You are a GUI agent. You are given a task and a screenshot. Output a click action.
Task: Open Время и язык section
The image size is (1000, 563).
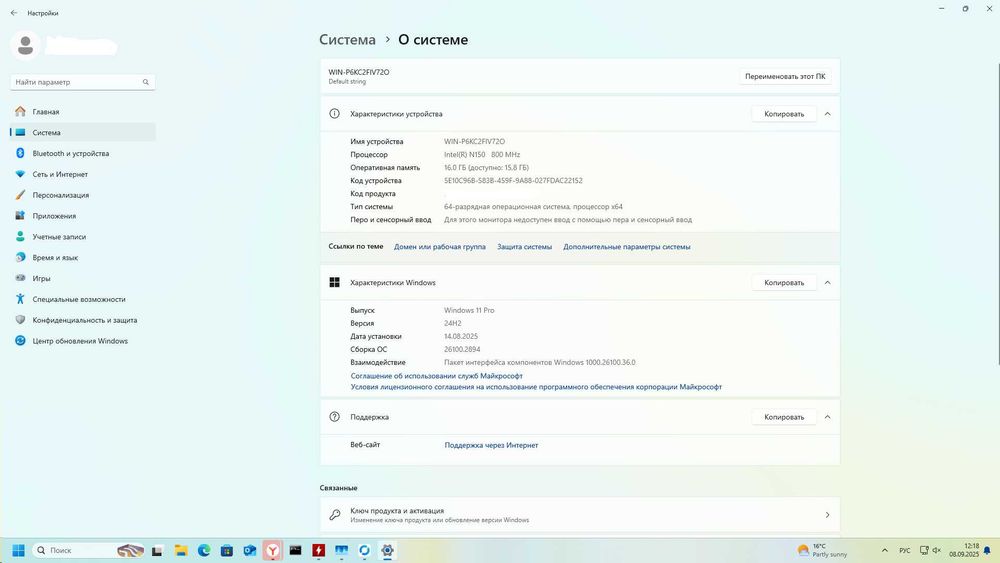click(x=83, y=258)
